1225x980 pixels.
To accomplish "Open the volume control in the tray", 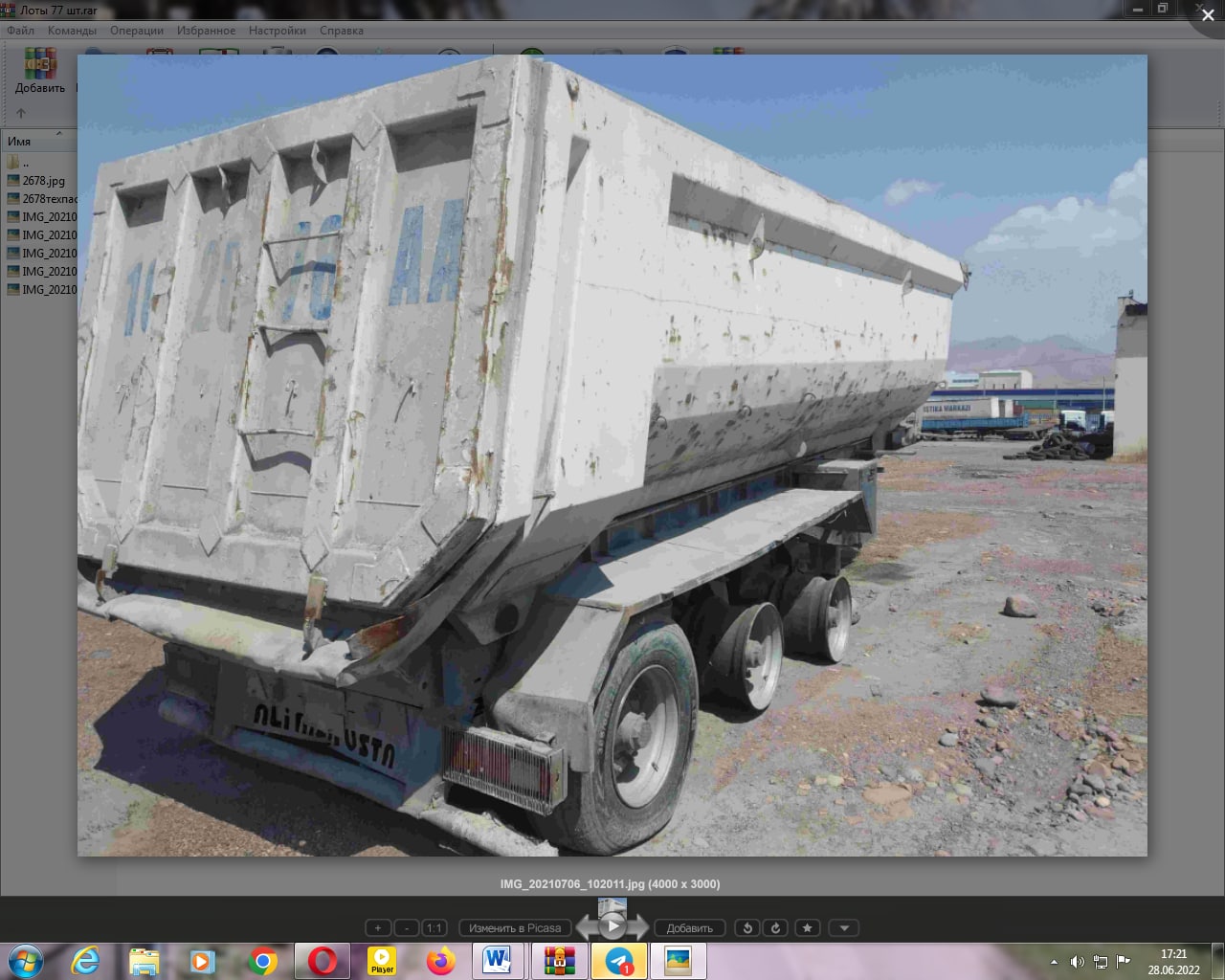I will tap(1077, 962).
